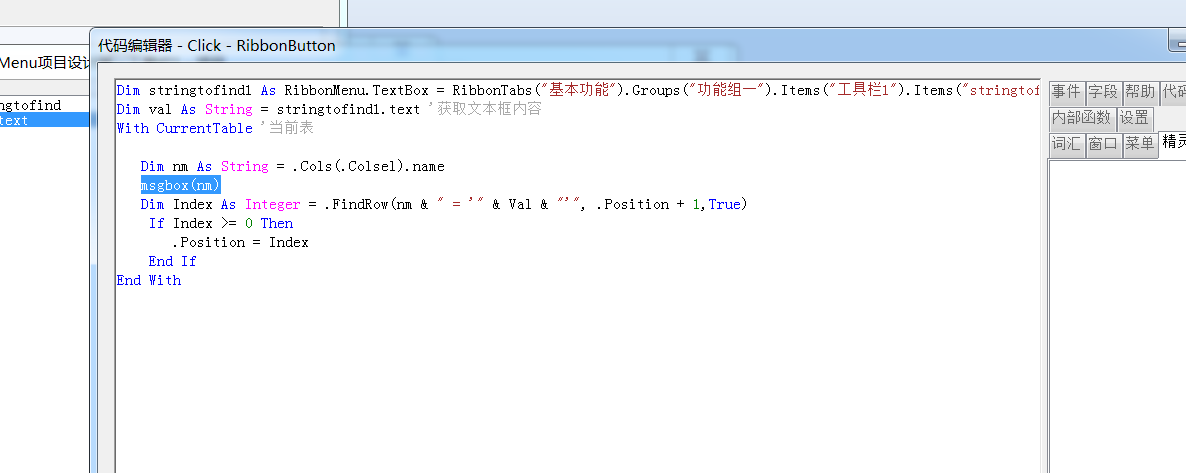Image resolution: width=1186 pixels, height=473 pixels.
Task: Switch to the 窗口 tab
Action: click(1103, 144)
